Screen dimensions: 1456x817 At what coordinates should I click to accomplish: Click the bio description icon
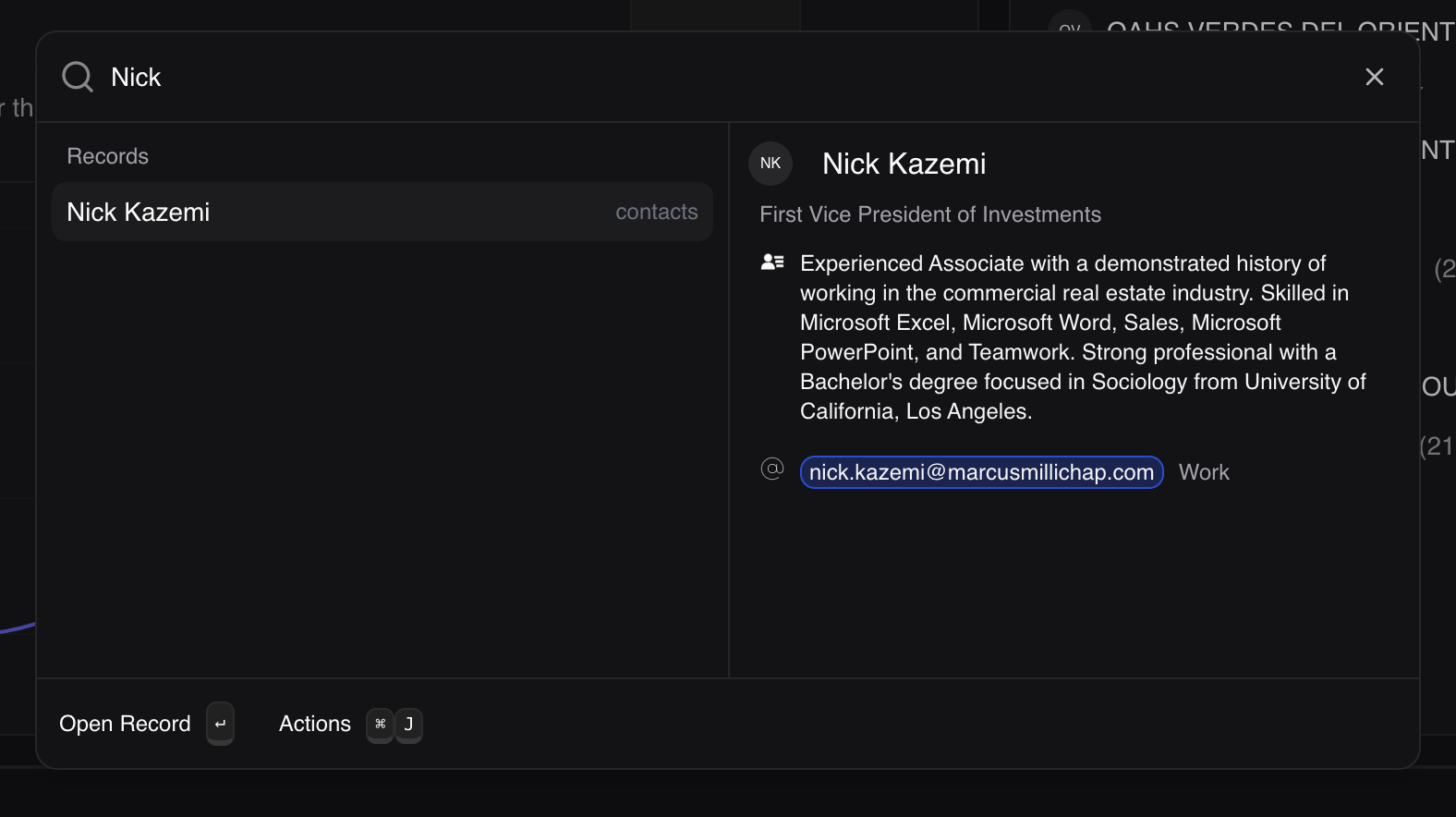pos(772,262)
